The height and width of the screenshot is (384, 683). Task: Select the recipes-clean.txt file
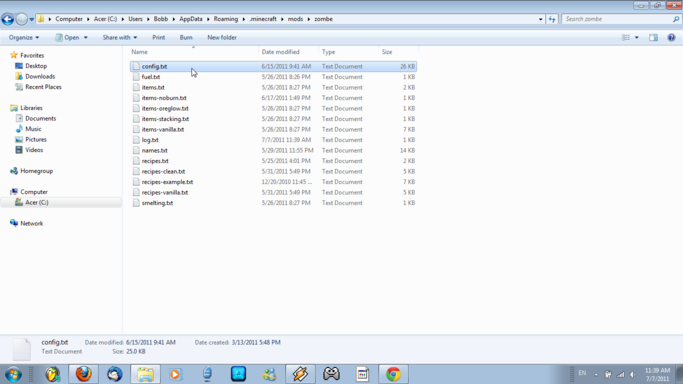274,172
